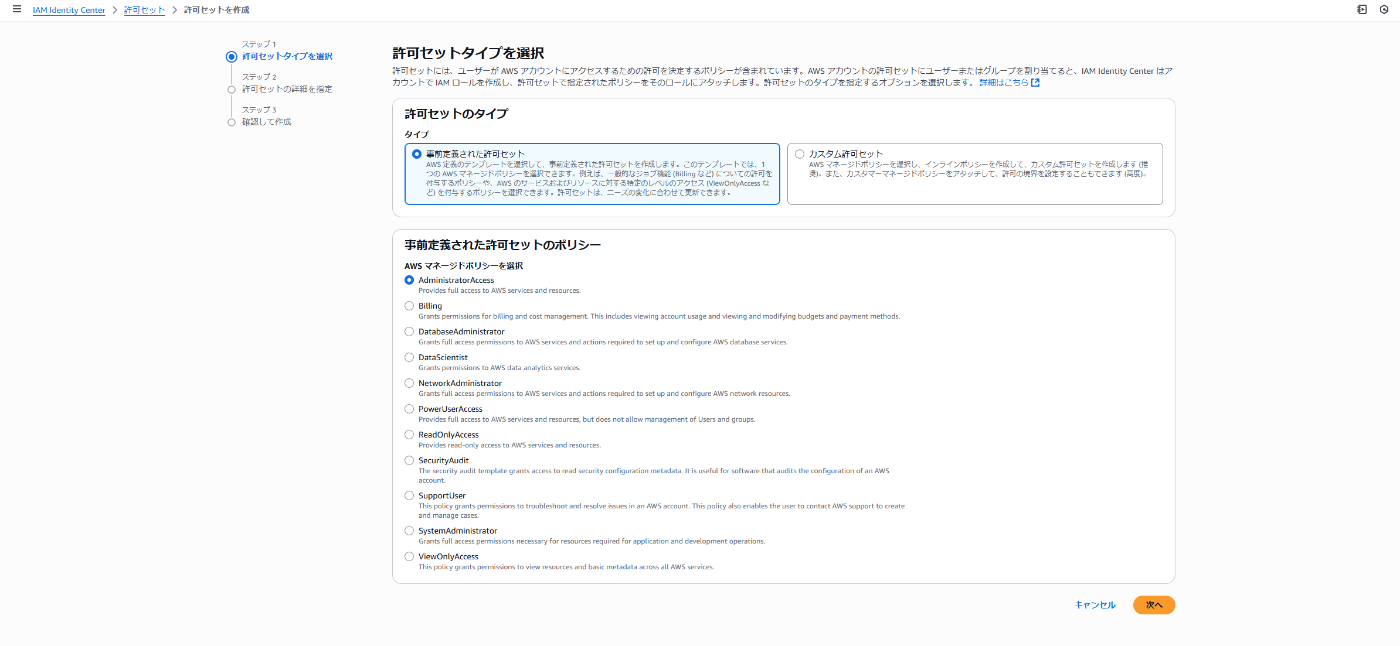The height and width of the screenshot is (646, 1400).
Task: Select wizard step 許可セットタイプを選択
Action: (287, 57)
